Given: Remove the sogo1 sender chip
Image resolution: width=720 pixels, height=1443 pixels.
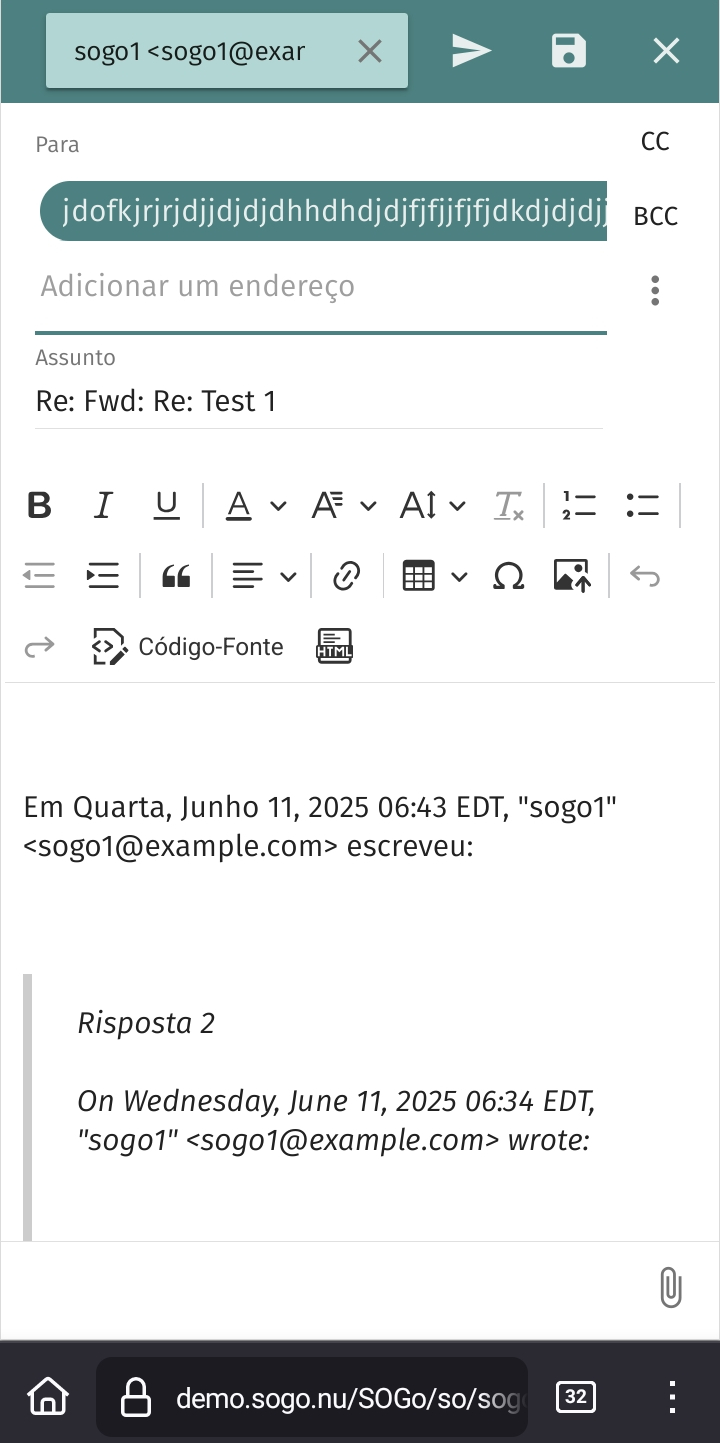Looking at the screenshot, I should pyautogui.click(x=370, y=51).
